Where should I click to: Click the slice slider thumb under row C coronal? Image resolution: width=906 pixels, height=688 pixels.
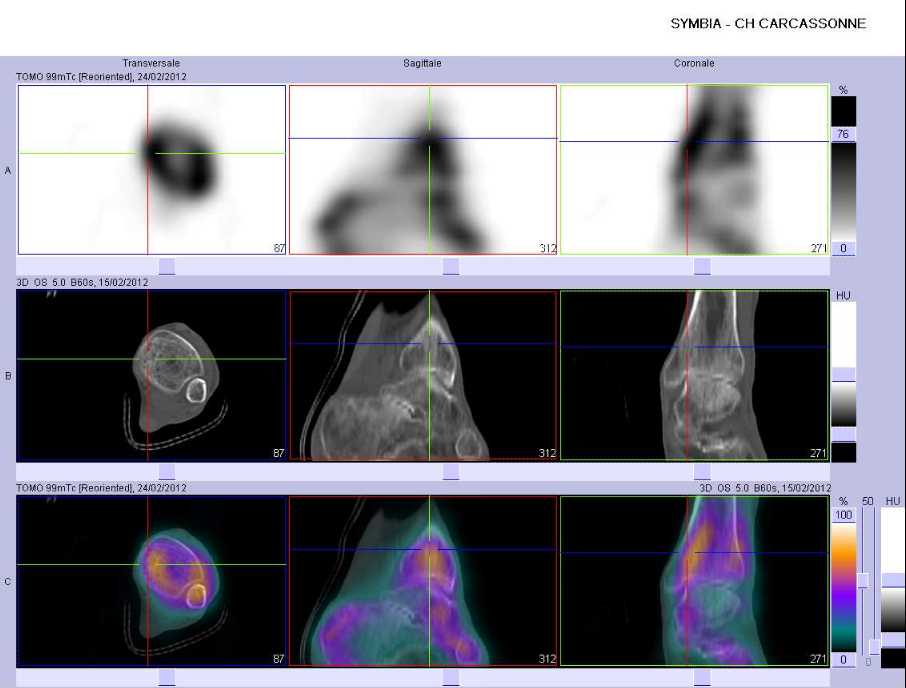pos(702,678)
